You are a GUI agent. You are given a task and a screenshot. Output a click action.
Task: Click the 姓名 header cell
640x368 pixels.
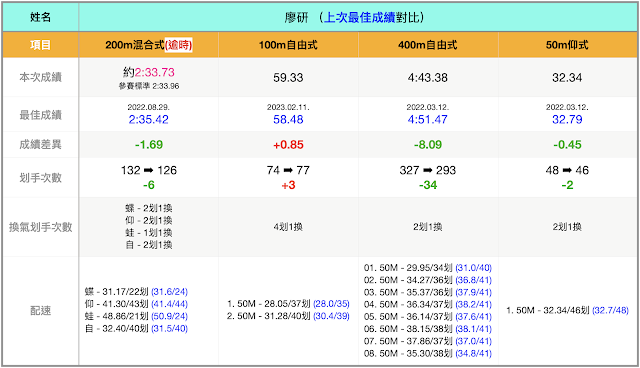[x=40, y=18]
